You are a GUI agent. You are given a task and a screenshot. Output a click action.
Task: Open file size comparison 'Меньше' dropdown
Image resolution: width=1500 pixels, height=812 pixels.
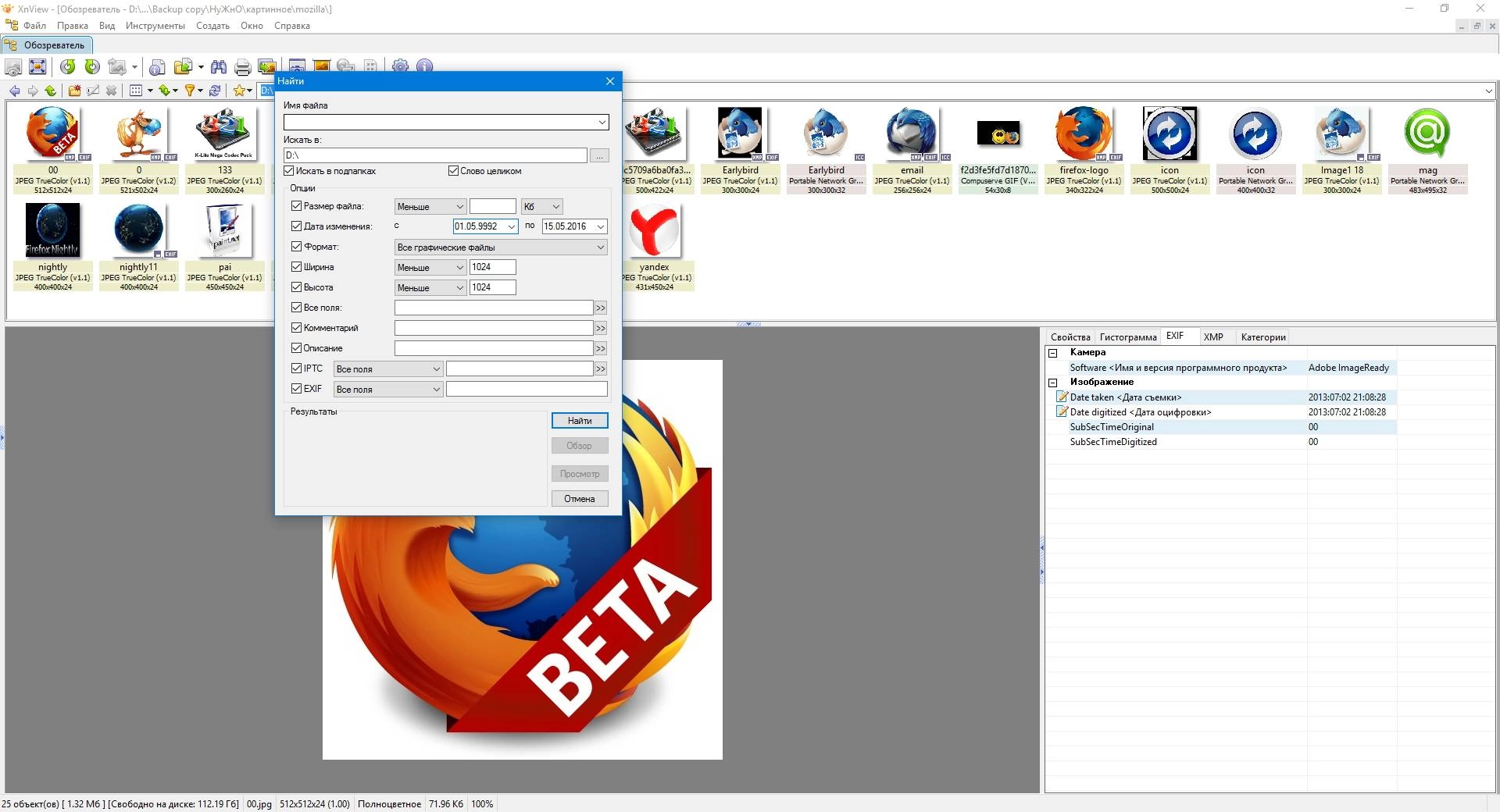pos(430,207)
